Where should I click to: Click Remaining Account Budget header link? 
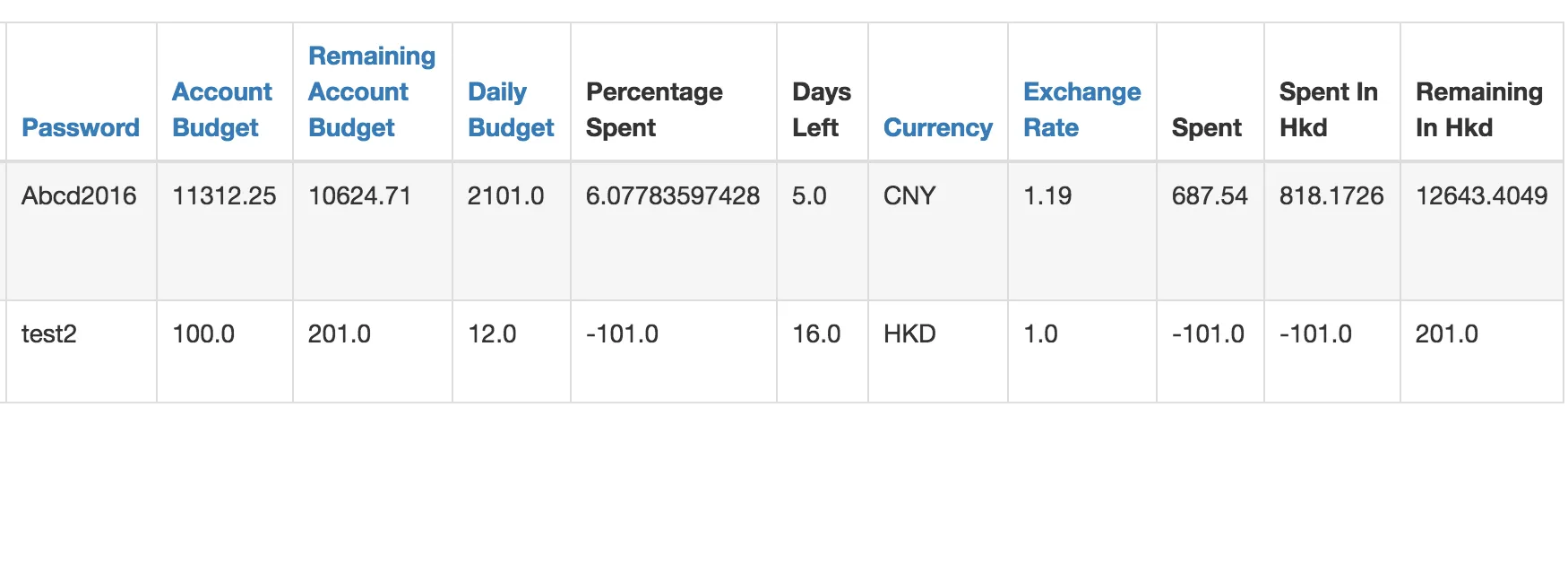click(371, 91)
